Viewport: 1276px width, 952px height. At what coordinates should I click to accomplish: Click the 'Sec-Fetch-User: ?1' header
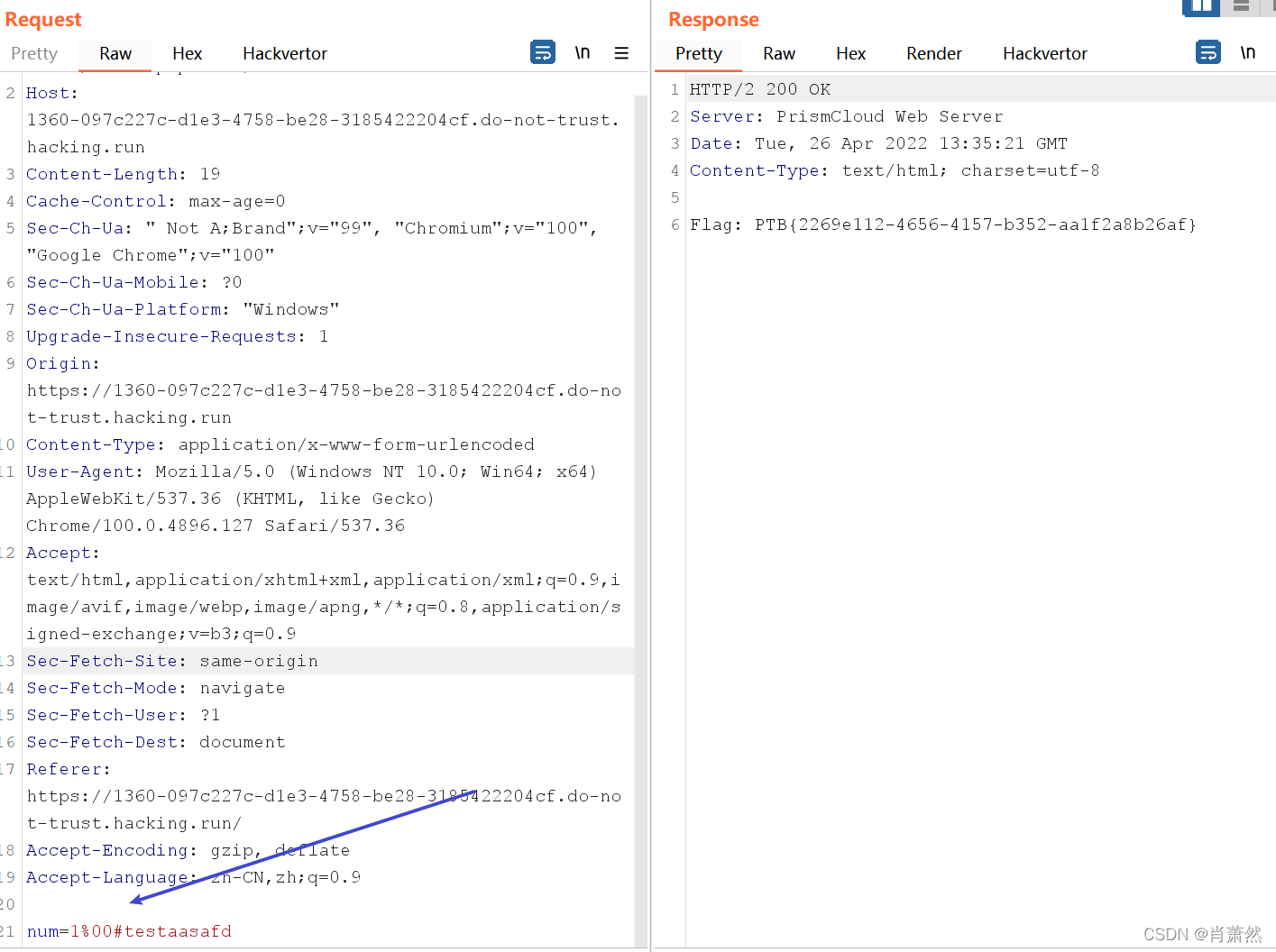pos(123,715)
